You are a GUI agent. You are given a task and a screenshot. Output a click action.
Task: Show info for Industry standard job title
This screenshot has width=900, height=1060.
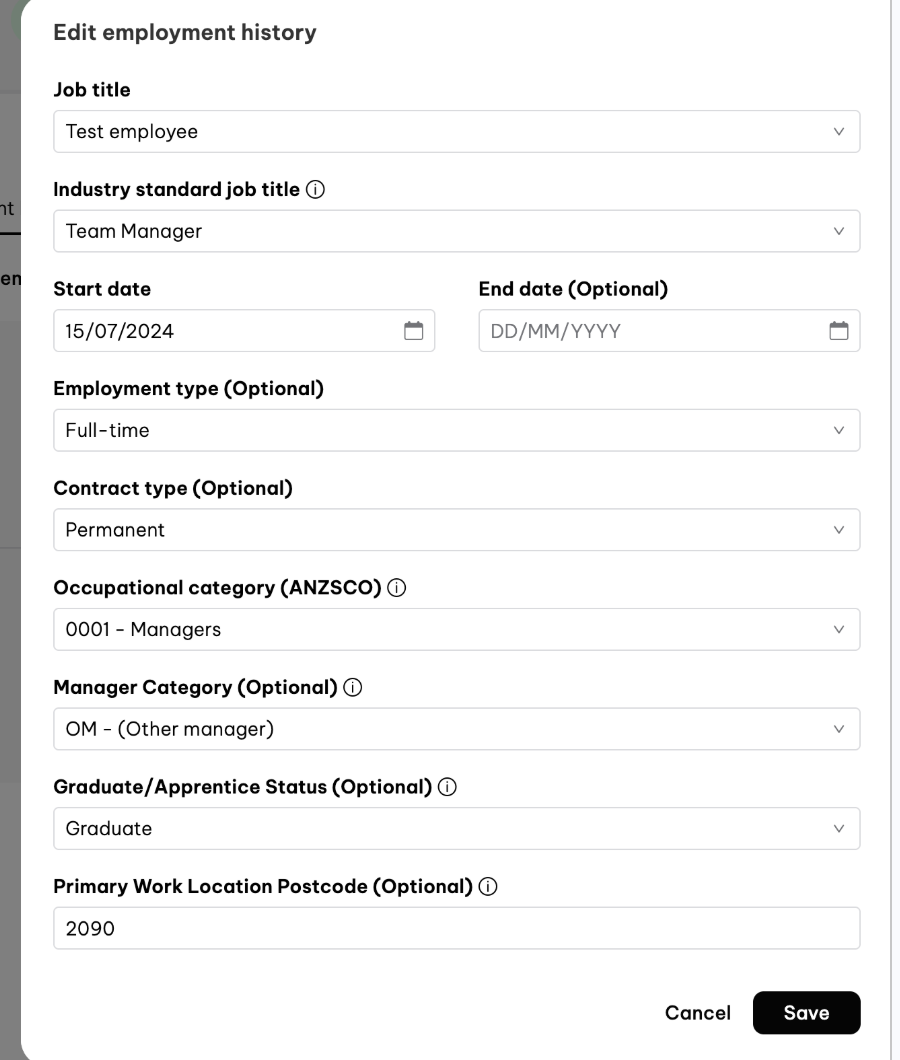coord(315,189)
